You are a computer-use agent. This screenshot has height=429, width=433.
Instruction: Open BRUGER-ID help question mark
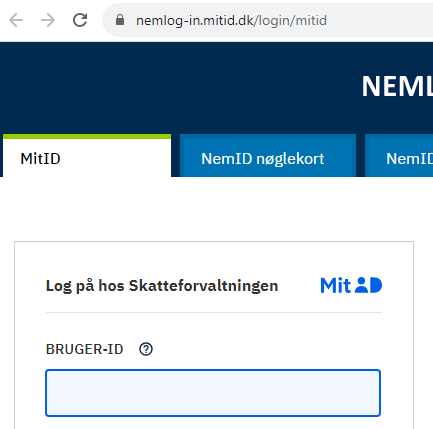pyautogui.click(x=146, y=349)
